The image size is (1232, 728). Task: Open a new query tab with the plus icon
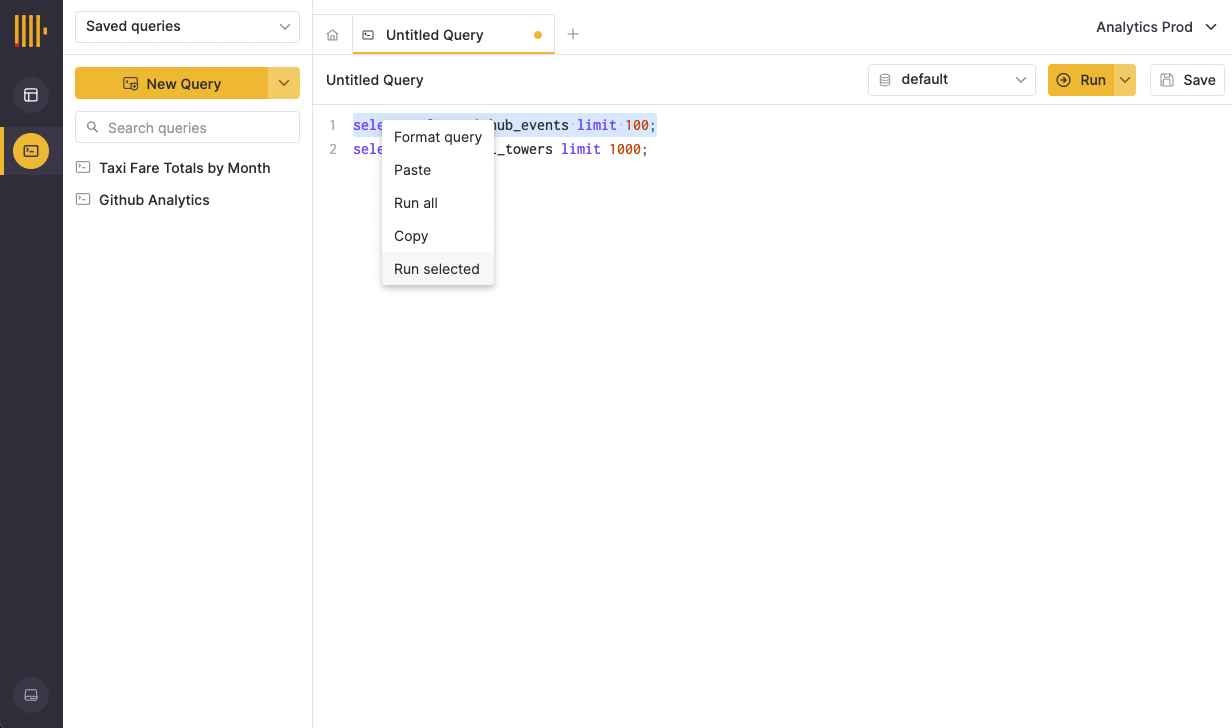click(x=573, y=34)
